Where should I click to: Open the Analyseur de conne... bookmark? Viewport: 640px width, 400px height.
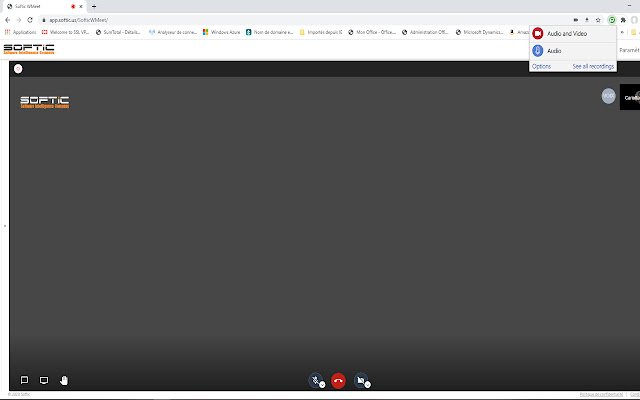tap(173, 32)
